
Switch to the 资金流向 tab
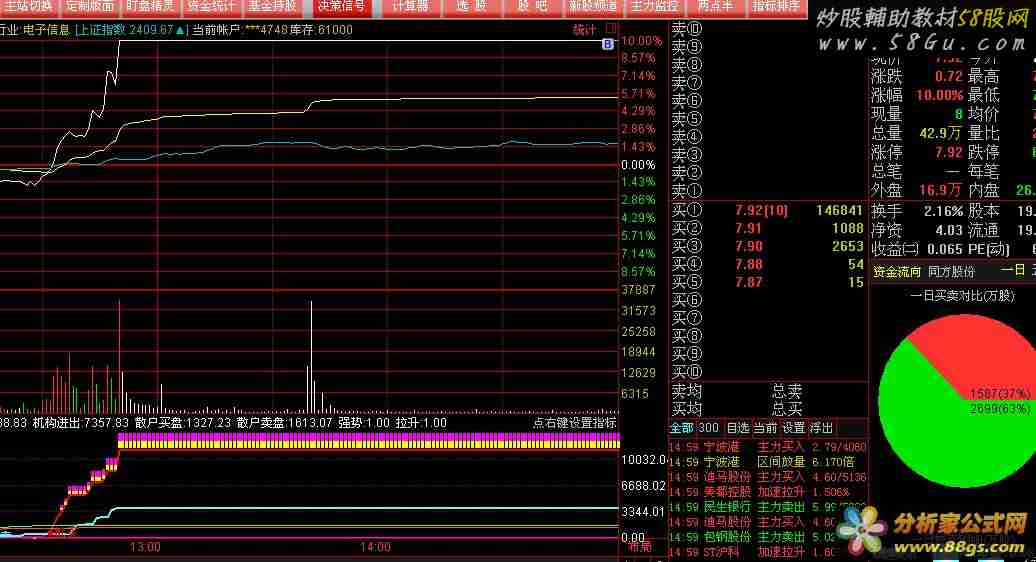(897, 271)
